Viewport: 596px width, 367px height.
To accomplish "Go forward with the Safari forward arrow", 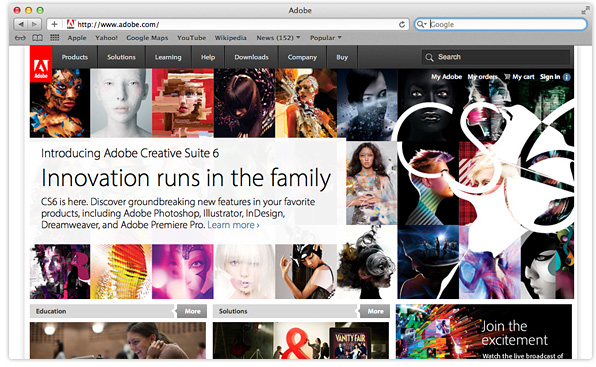I will (35, 24).
